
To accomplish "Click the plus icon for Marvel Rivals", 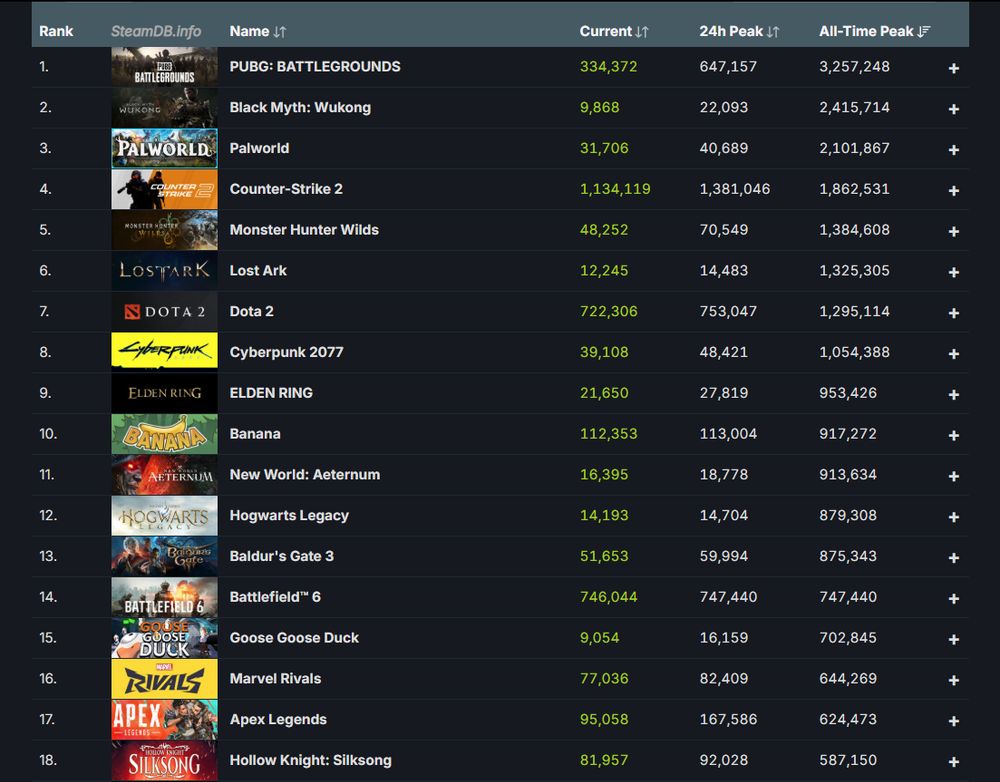I will tap(953, 681).
